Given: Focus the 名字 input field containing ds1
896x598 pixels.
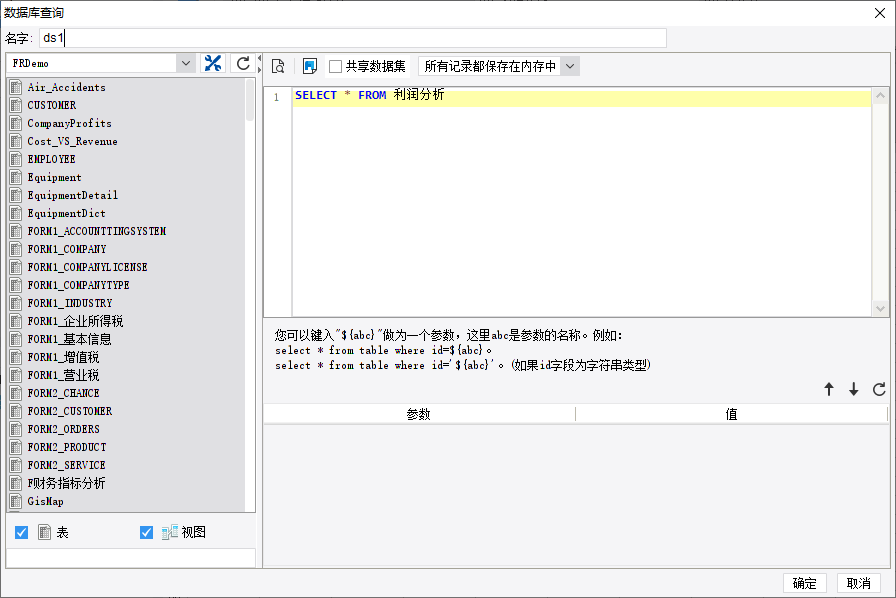Looking at the screenshot, I should pos(353,38).
